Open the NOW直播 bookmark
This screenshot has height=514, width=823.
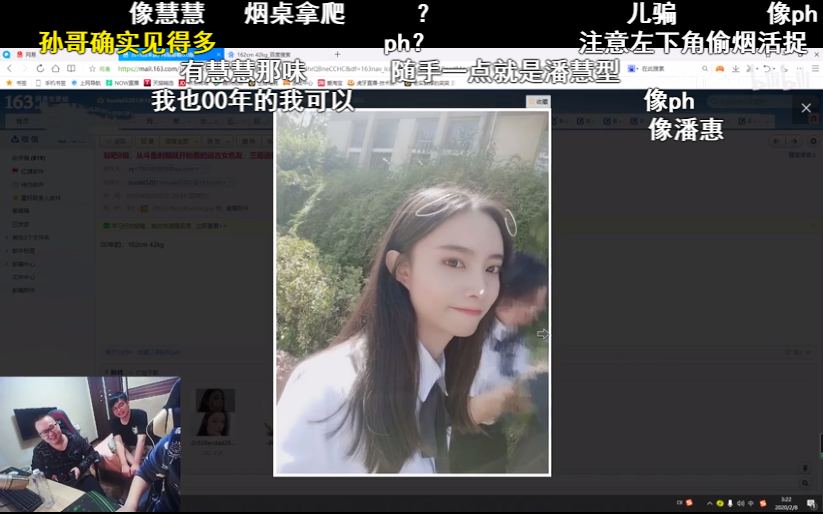tap(122, 83)
